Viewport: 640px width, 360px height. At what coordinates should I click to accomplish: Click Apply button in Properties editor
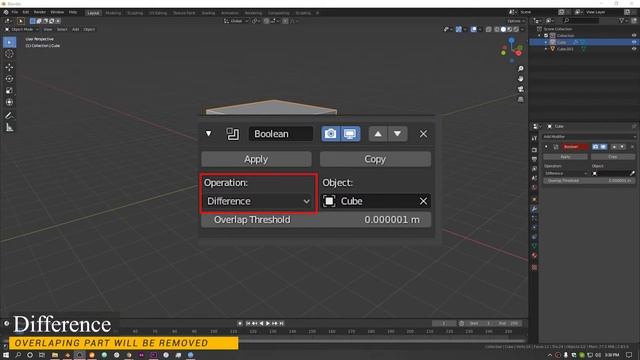coord(565,157)
